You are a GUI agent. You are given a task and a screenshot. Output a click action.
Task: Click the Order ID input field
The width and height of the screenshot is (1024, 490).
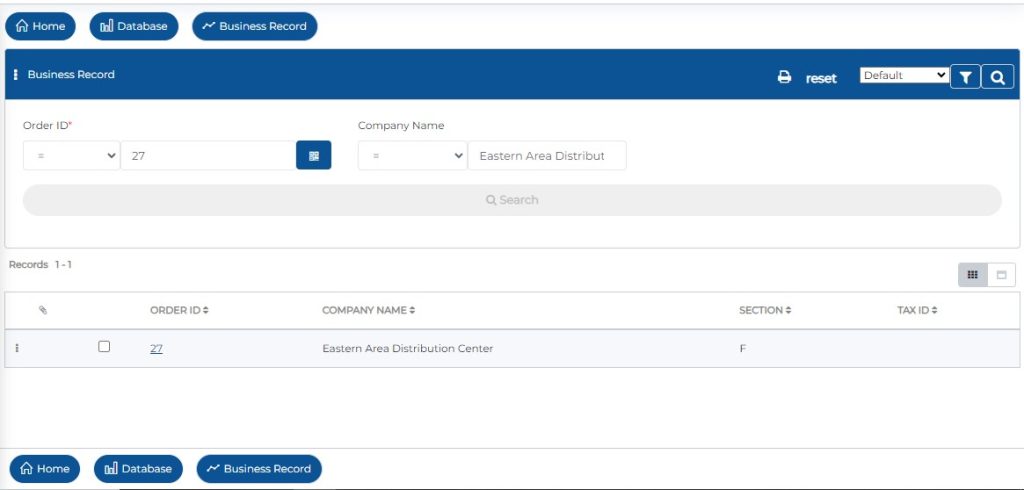[x=208, y=155]
